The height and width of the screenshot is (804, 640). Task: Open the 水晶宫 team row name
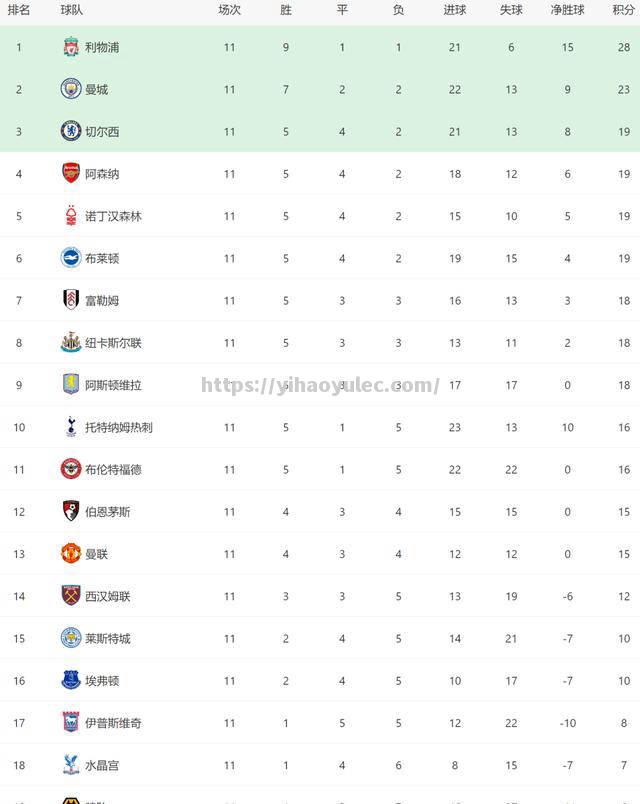[102, 765]
